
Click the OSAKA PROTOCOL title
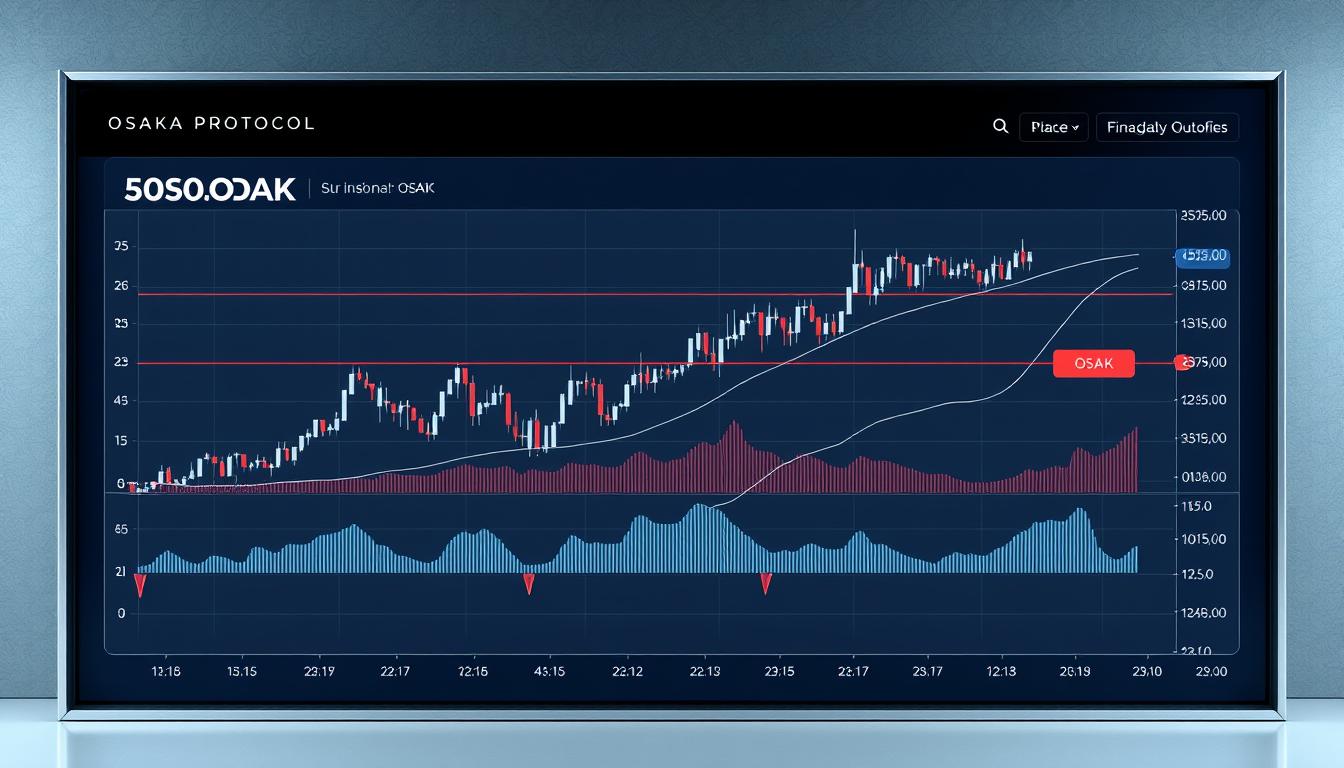coord(211,123)
